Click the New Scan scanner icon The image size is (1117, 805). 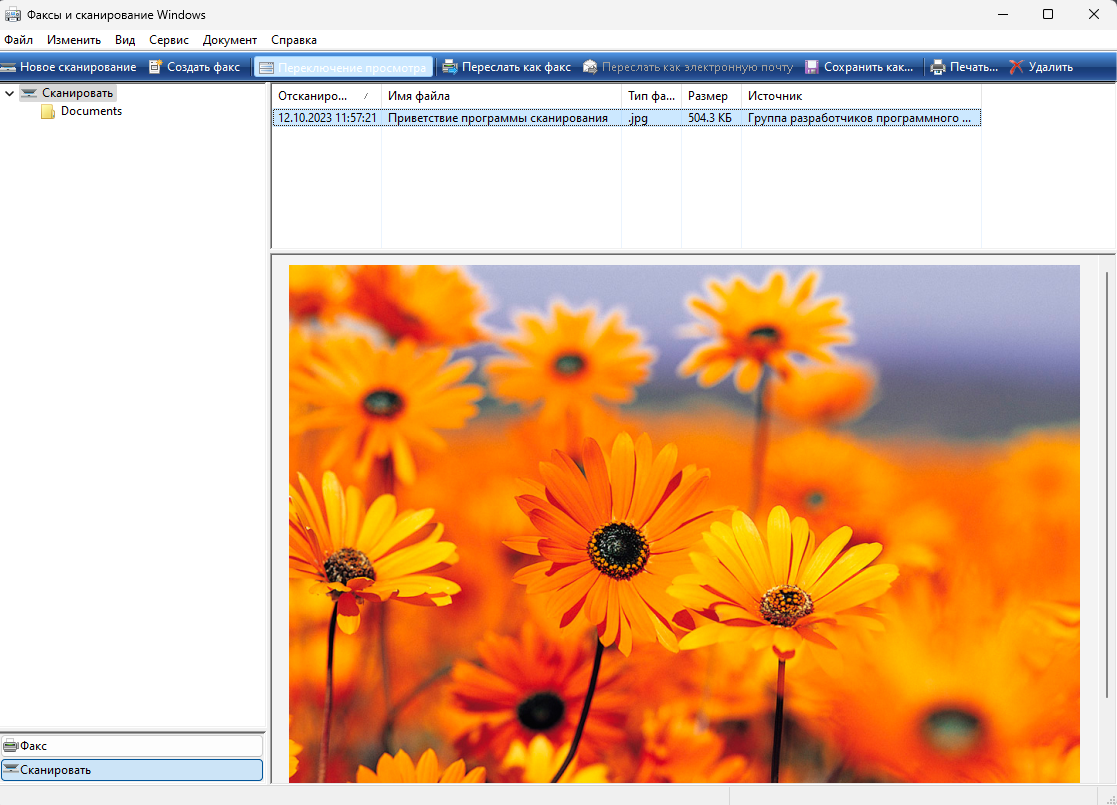coord(8,67)
